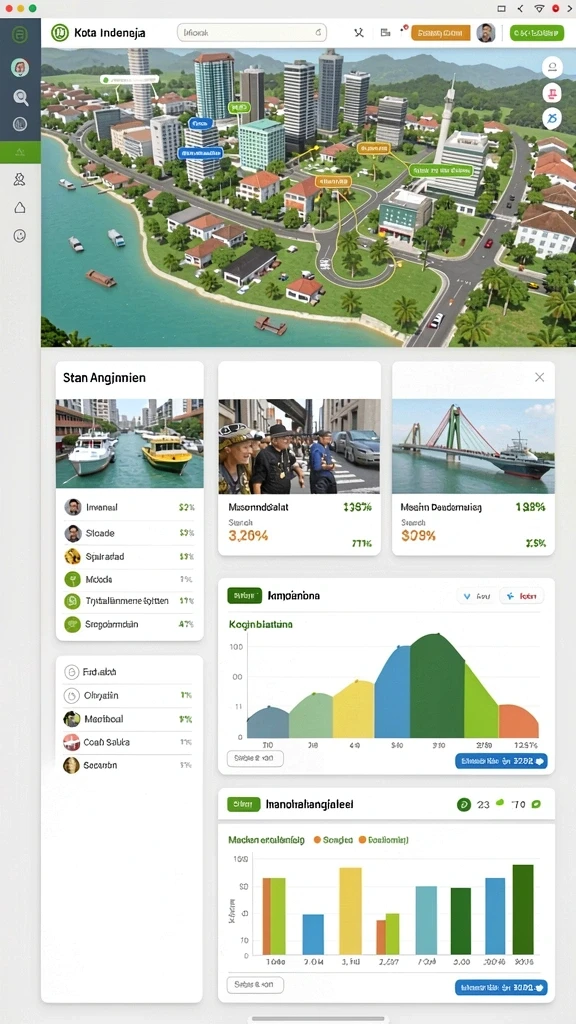
Task: Click the orange header button
Action: pos(441,33)
